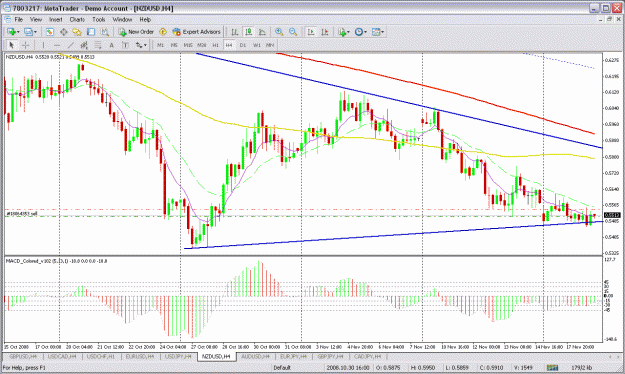The width and height of the screenshot is (625, 374).
Task: Expand the New Chart dropdown arrow
Action: (x=18, y=32)
